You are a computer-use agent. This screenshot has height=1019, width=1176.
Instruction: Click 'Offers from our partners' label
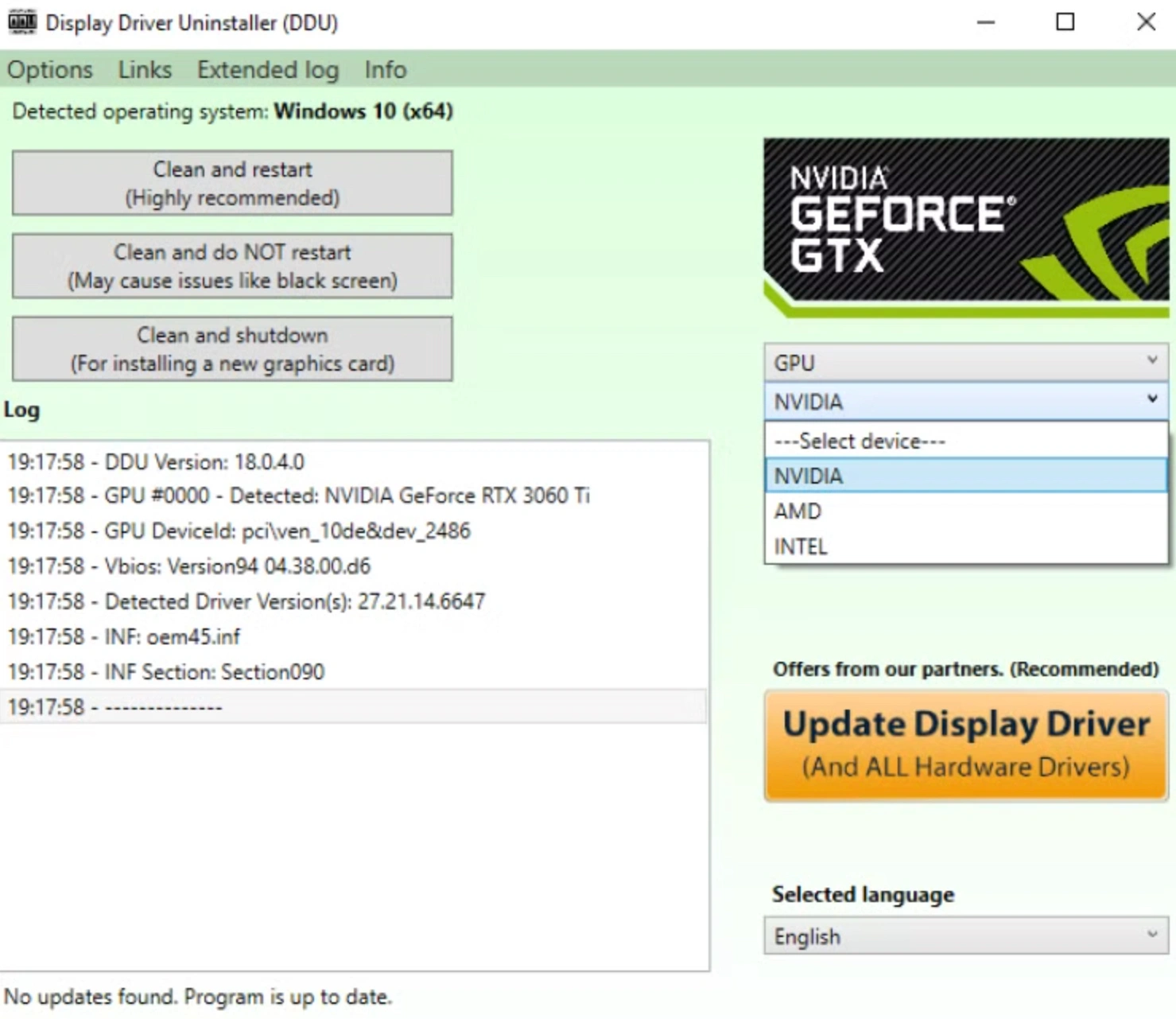point(965,669)
